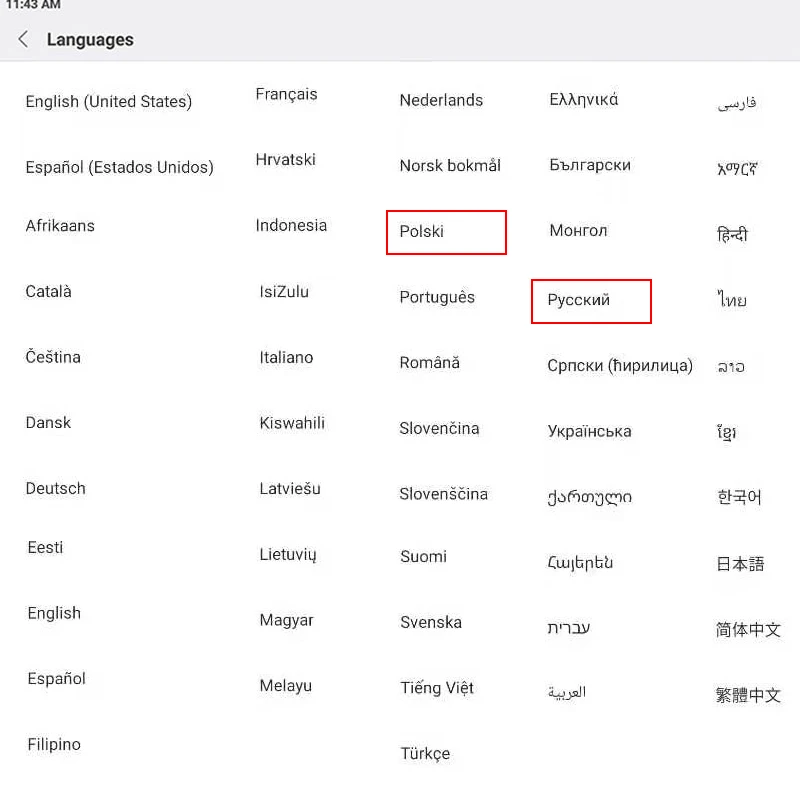Select Hrvatski language

(286, 160)
